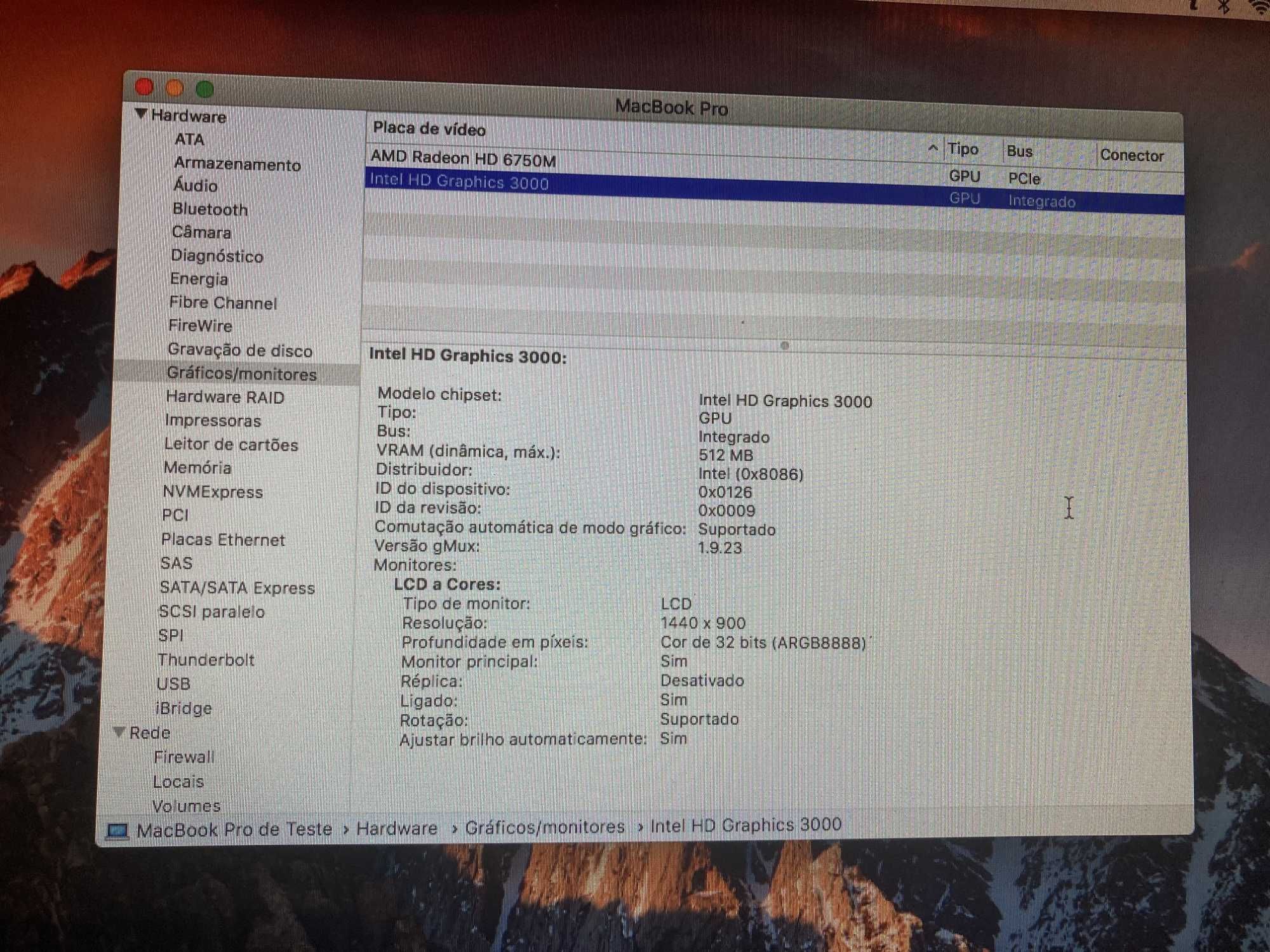The width and height of the screenshot is (1270, 952).
Task: Click the Integrado bus cell of Intel row
Action: (1041, 201)
